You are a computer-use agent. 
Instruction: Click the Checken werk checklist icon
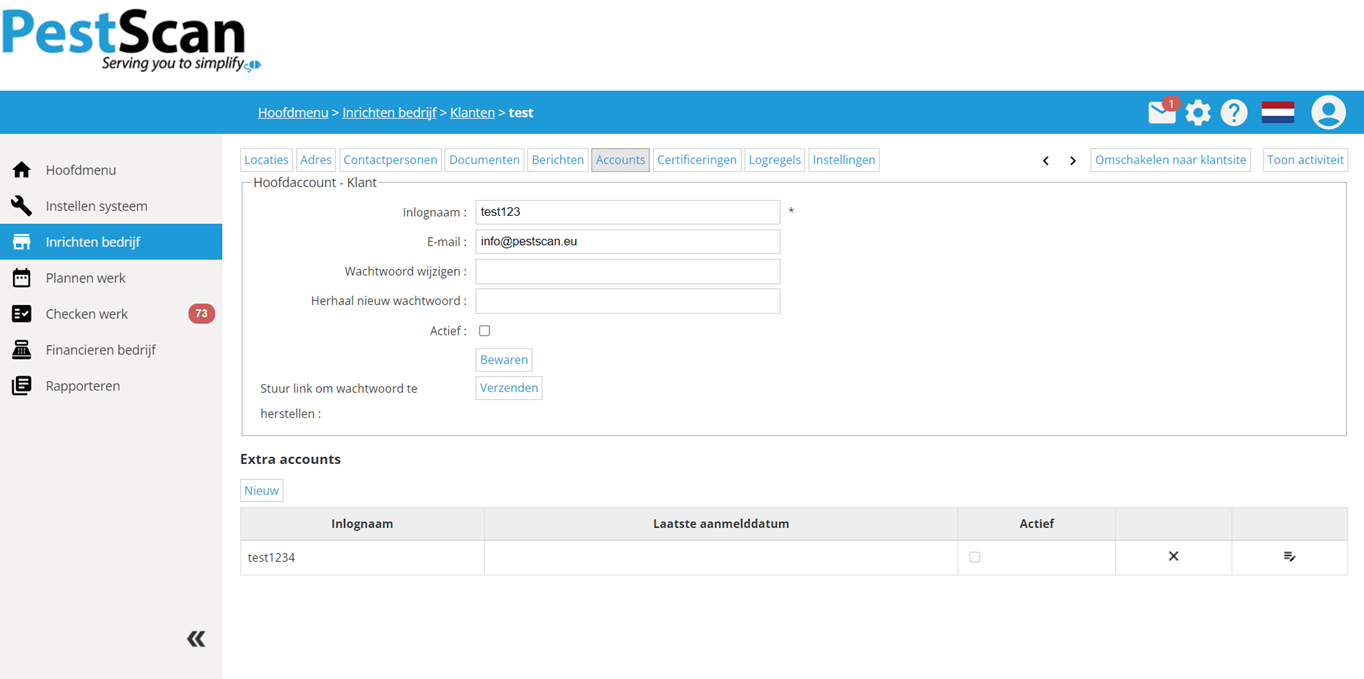(x=21, y=314)
